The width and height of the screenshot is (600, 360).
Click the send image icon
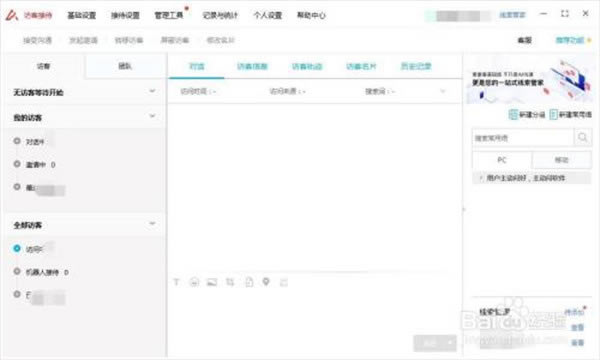pos(212,282)
